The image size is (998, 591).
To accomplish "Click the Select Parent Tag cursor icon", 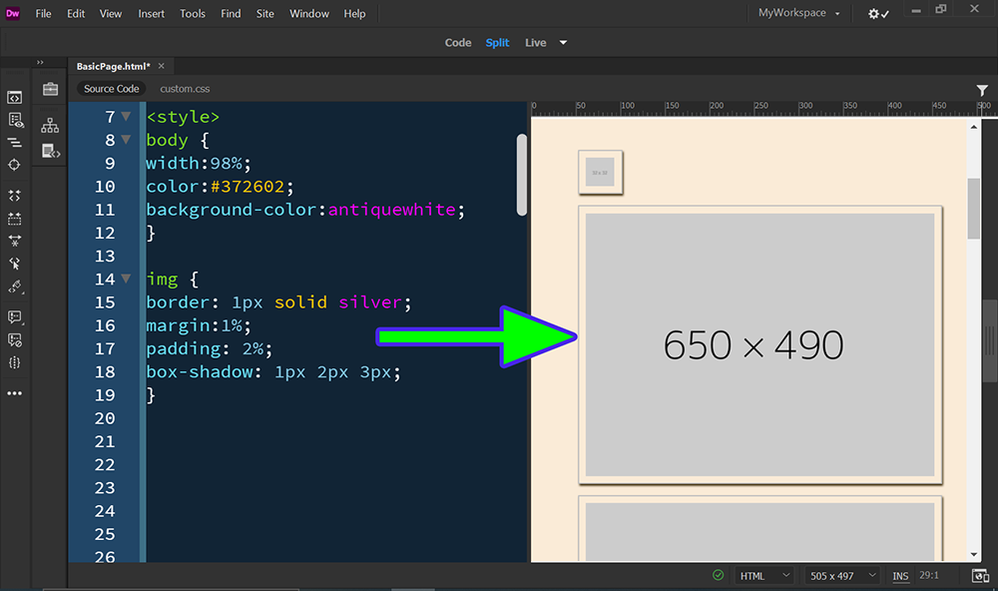I will click(15, 263).
